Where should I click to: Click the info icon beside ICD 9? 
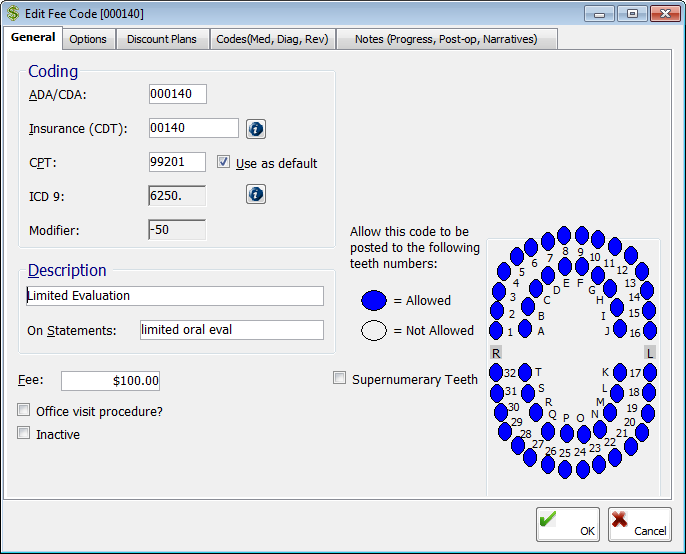coord(256,194)
